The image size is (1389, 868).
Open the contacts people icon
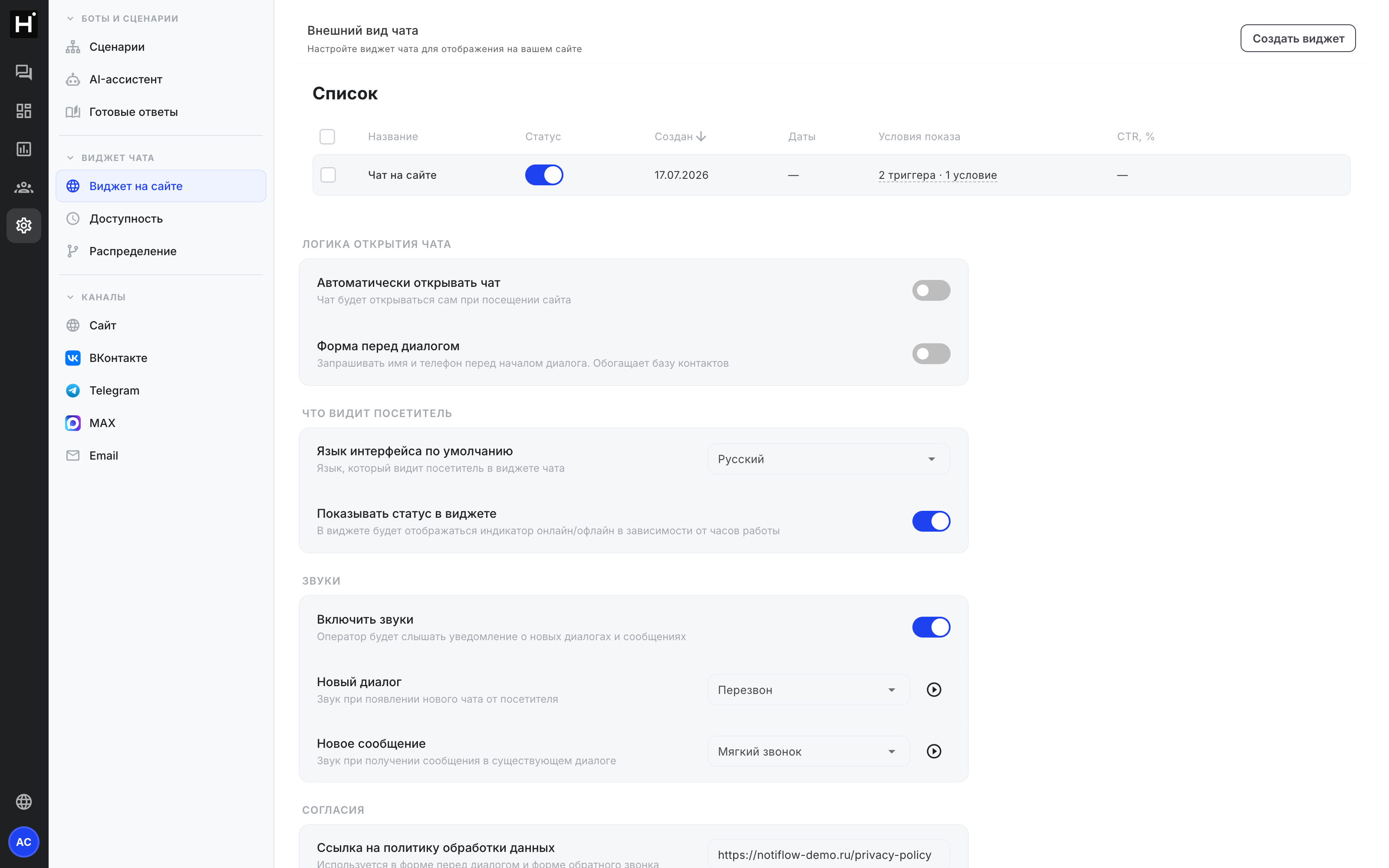23,187
